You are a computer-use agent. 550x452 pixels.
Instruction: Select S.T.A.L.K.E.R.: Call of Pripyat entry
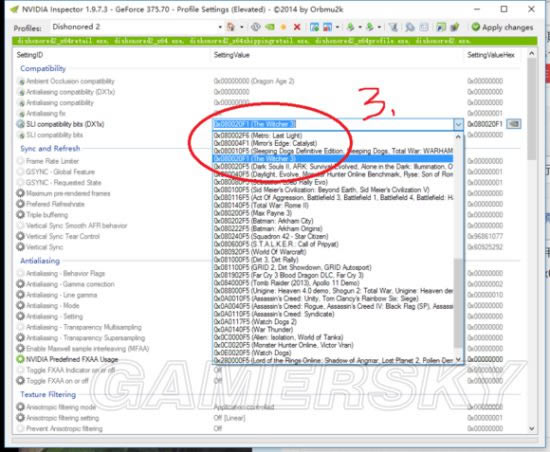tap(276, 244)
